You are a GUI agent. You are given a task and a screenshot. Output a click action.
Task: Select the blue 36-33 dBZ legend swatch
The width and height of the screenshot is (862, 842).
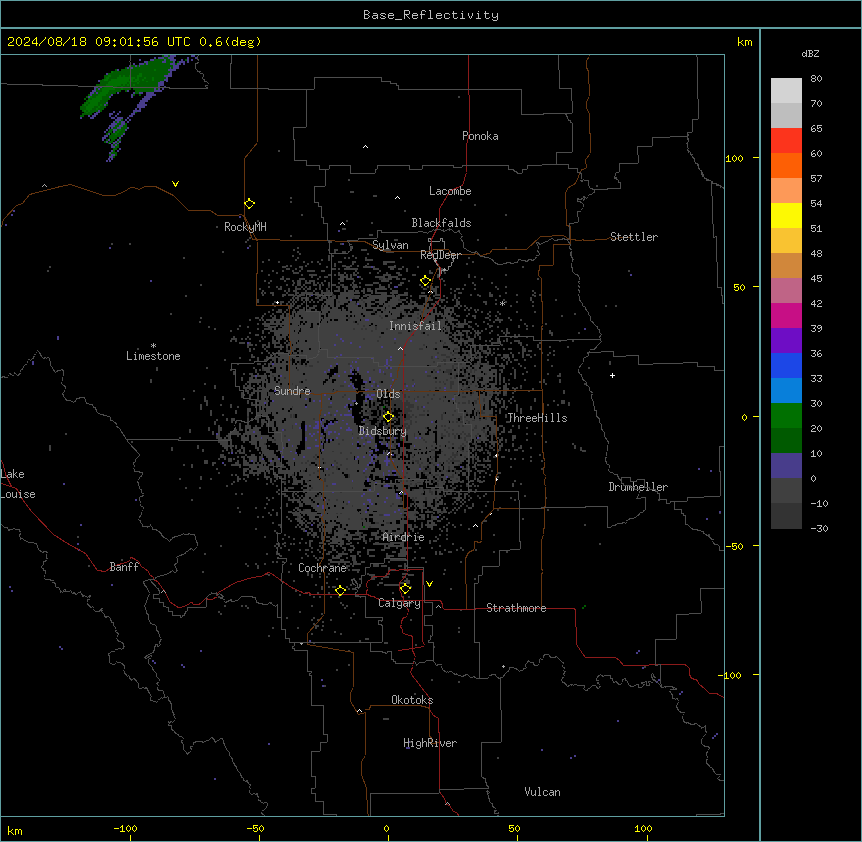pos(786,365)
